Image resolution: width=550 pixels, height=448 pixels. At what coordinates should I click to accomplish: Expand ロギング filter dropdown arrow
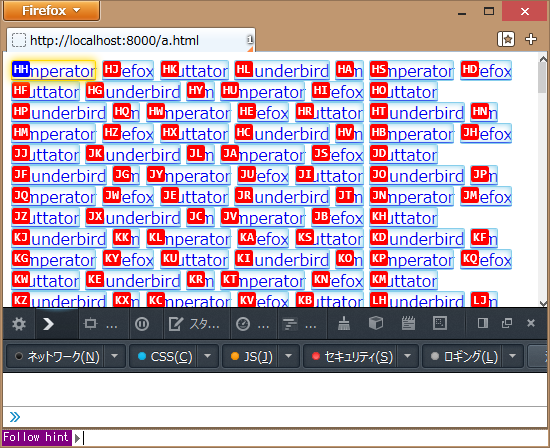point(513,356)
